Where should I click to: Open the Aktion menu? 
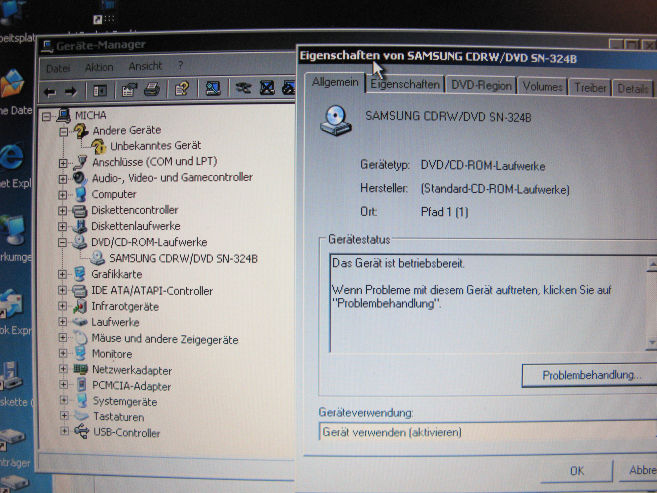(99, 67)
